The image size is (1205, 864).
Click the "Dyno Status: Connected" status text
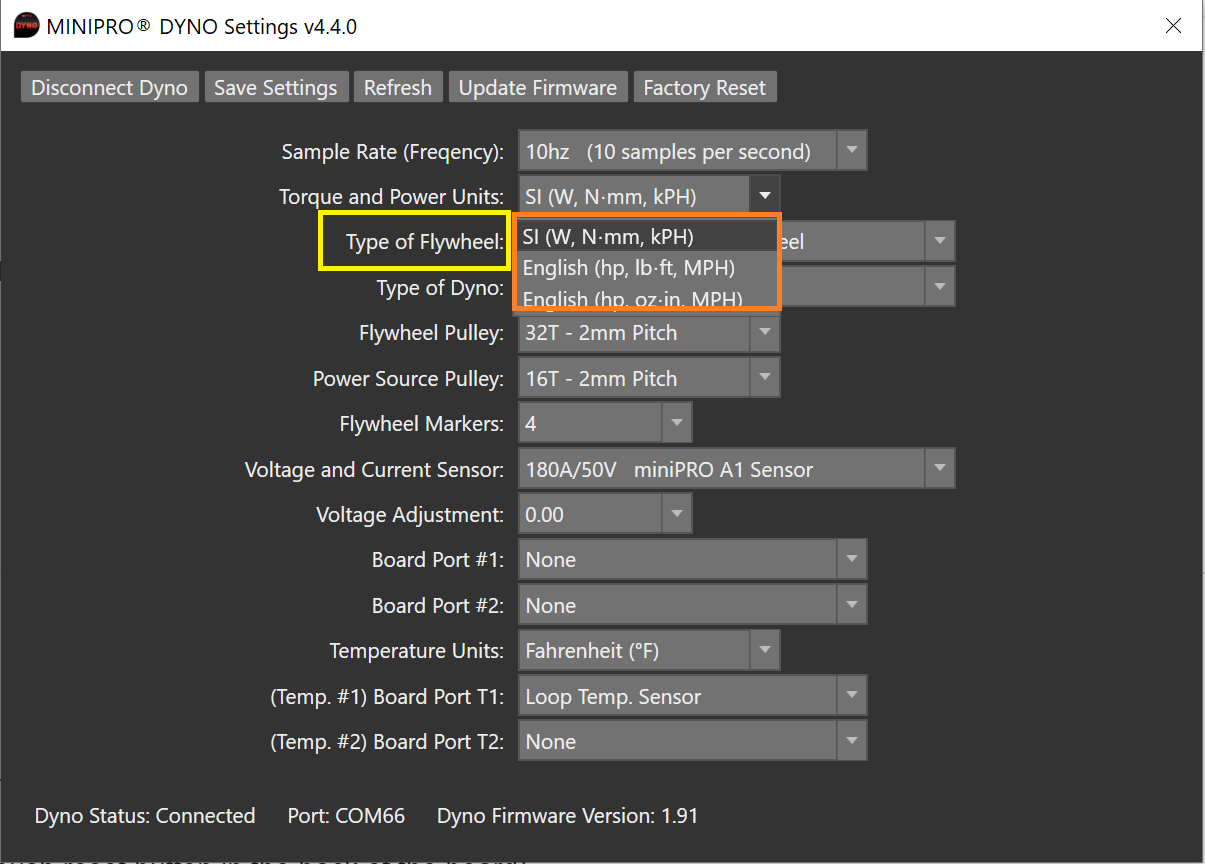[x=145, y=816]
